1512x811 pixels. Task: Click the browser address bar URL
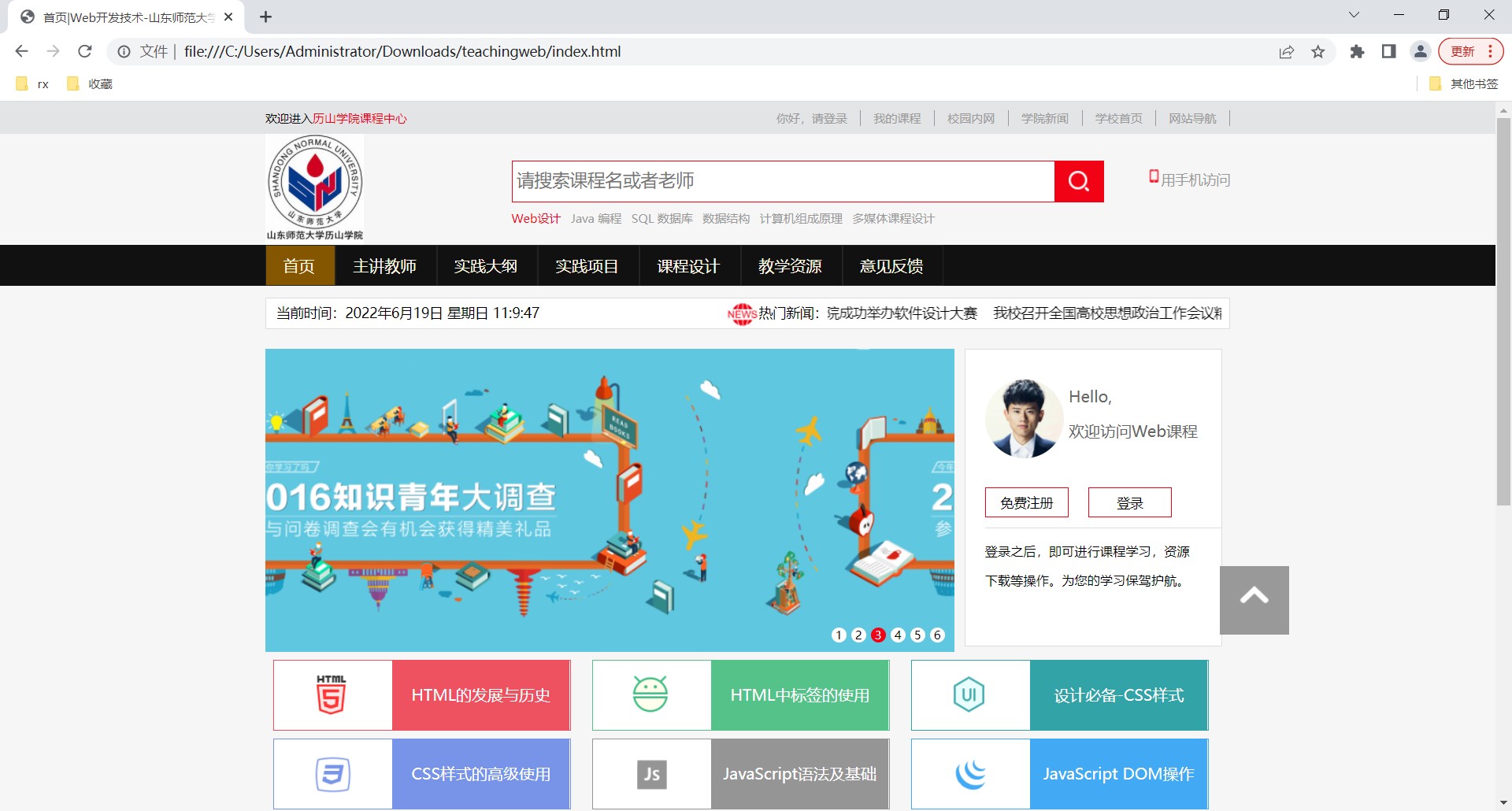402,52
